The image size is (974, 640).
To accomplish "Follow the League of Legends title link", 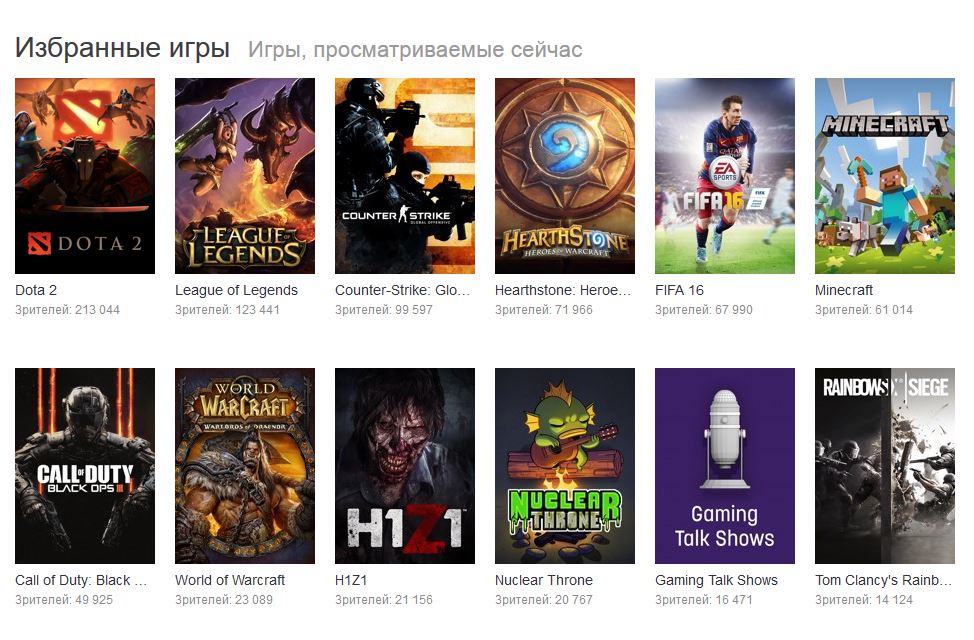I will (236, 290).
